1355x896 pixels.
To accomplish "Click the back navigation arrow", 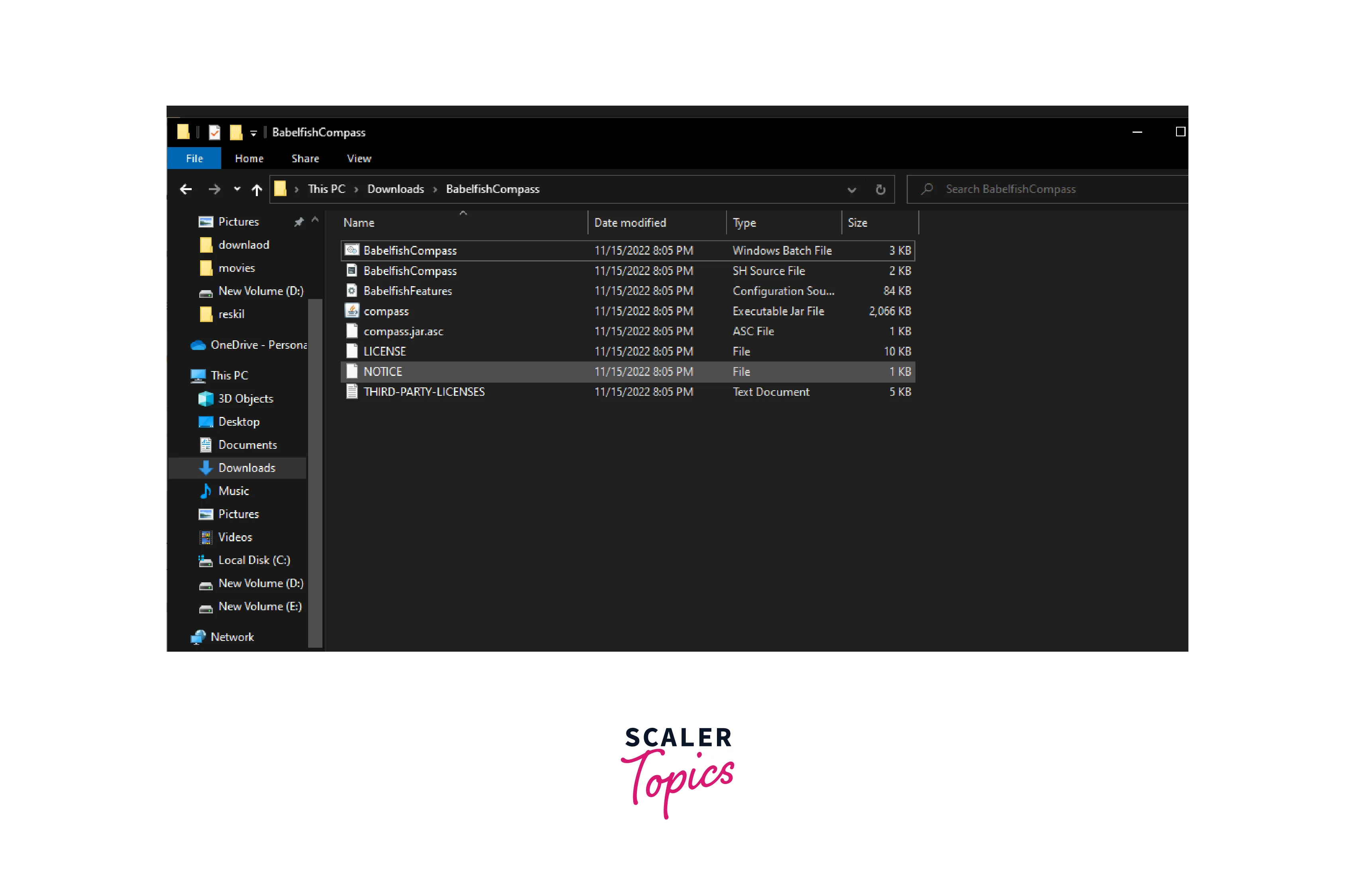I will pos(186,189).
